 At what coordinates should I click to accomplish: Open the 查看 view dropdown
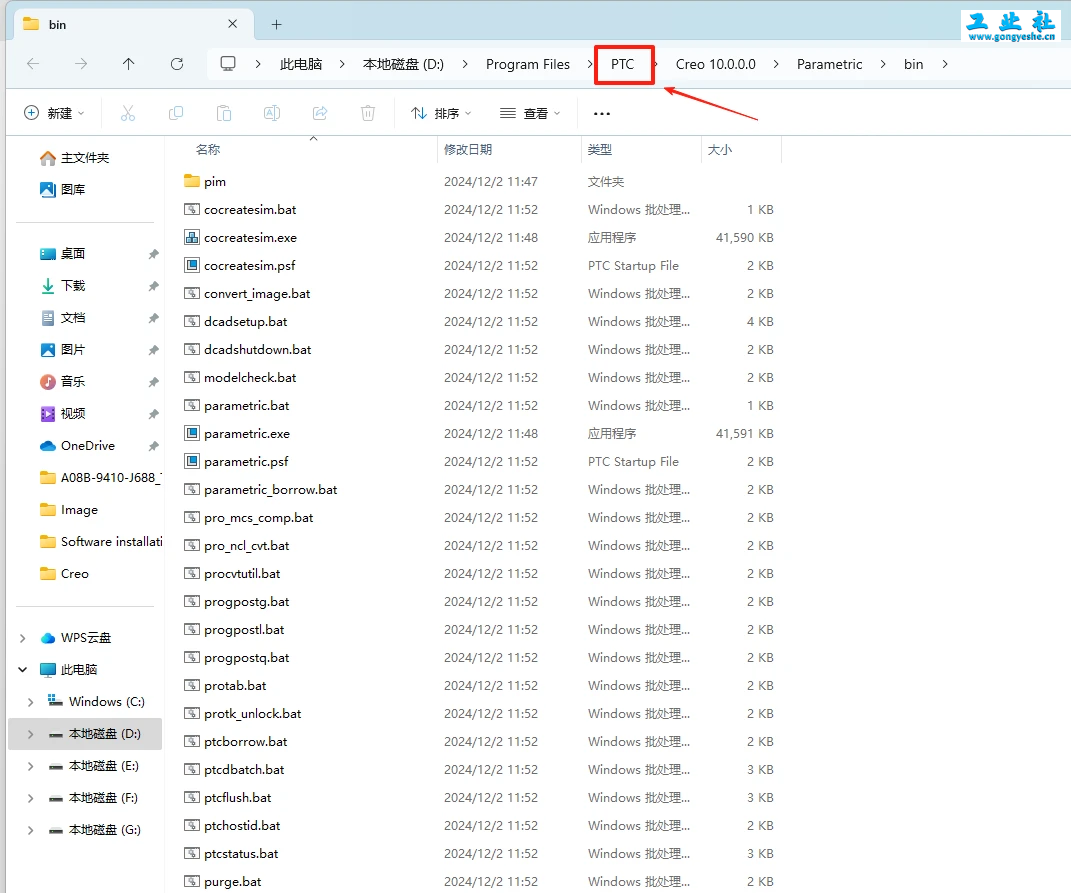[529, 113]
